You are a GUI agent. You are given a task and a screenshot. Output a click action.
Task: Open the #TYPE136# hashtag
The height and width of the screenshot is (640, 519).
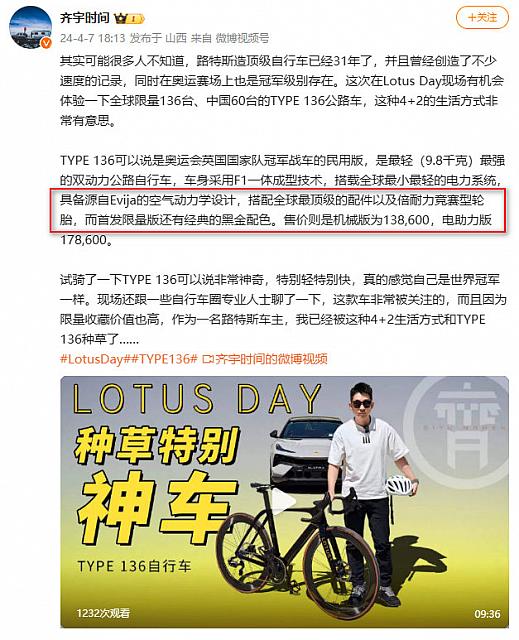163,359
